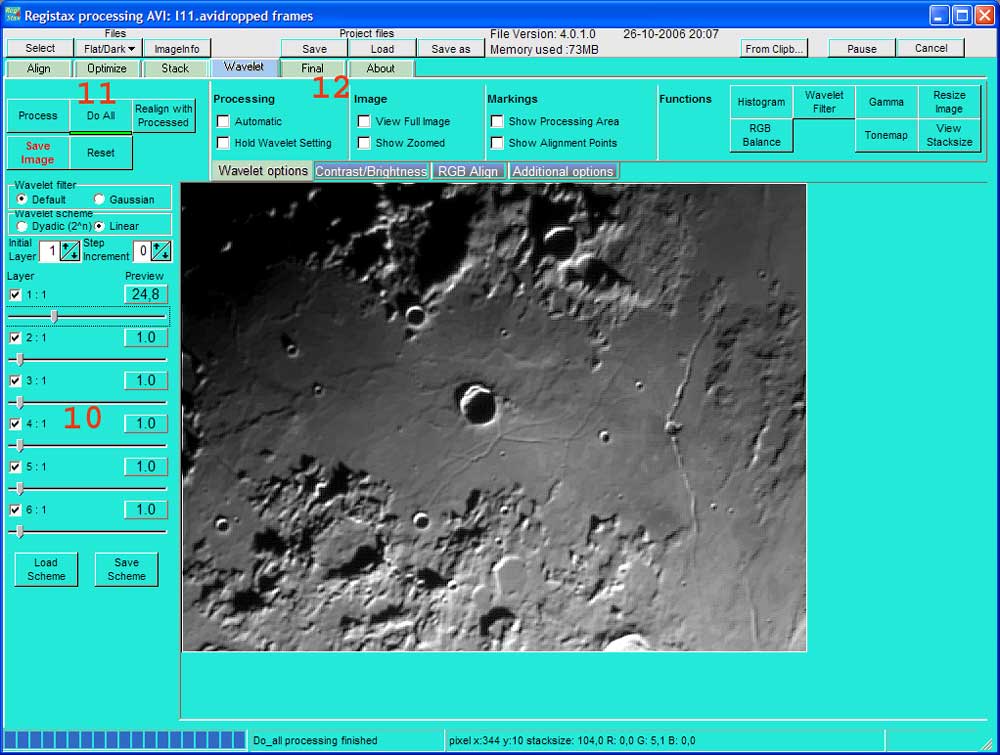This screenshot has width=1000, height=755.
Task: Open the RGB Align subtab
Action: point(468,172)
